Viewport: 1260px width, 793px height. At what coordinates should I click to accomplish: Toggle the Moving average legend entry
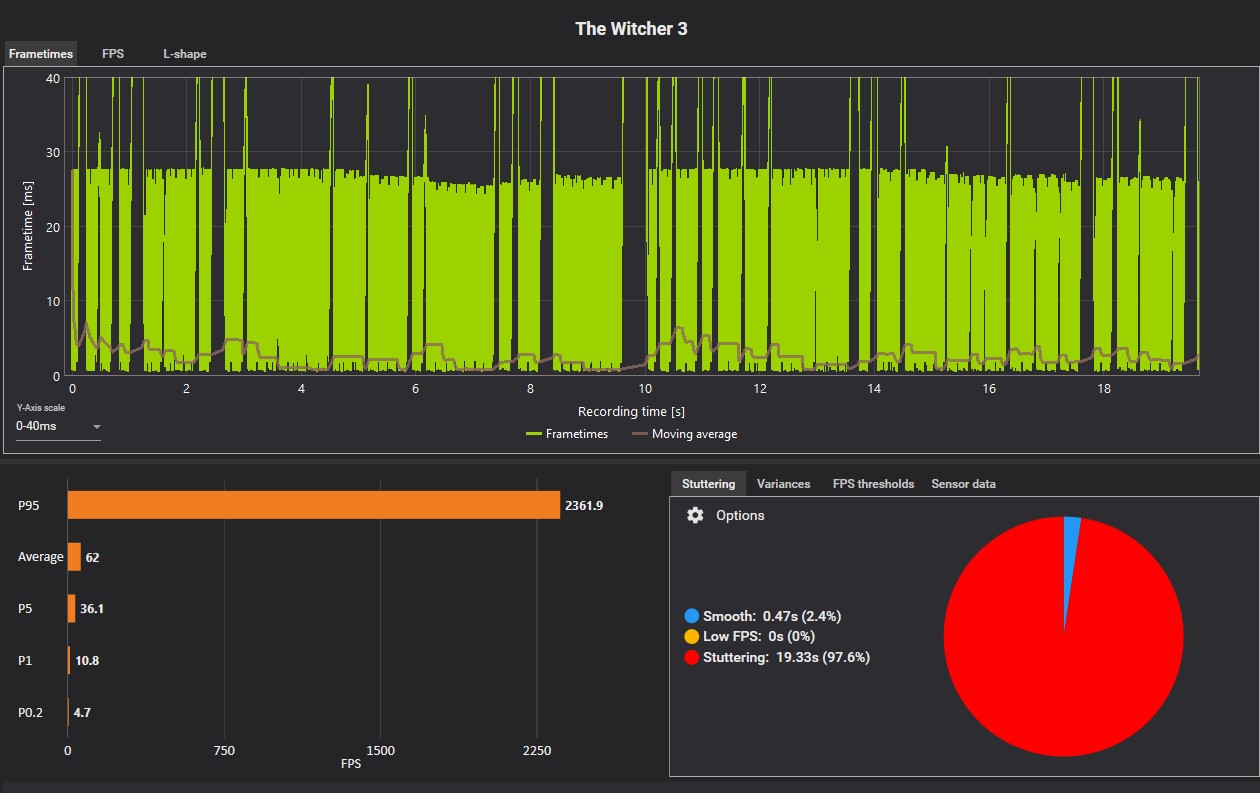coord(685,434)
